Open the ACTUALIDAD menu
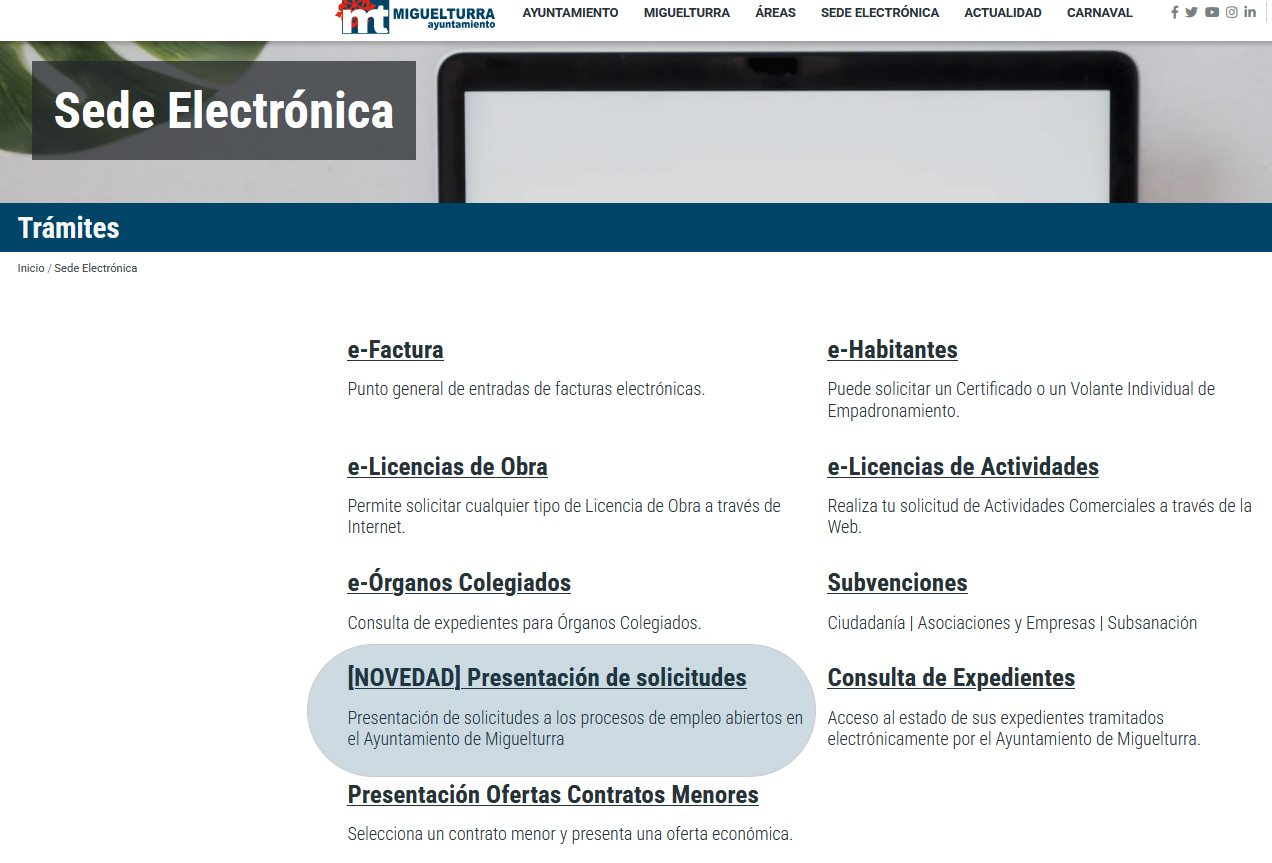 pyautogui.click(x=1003, y=13)
